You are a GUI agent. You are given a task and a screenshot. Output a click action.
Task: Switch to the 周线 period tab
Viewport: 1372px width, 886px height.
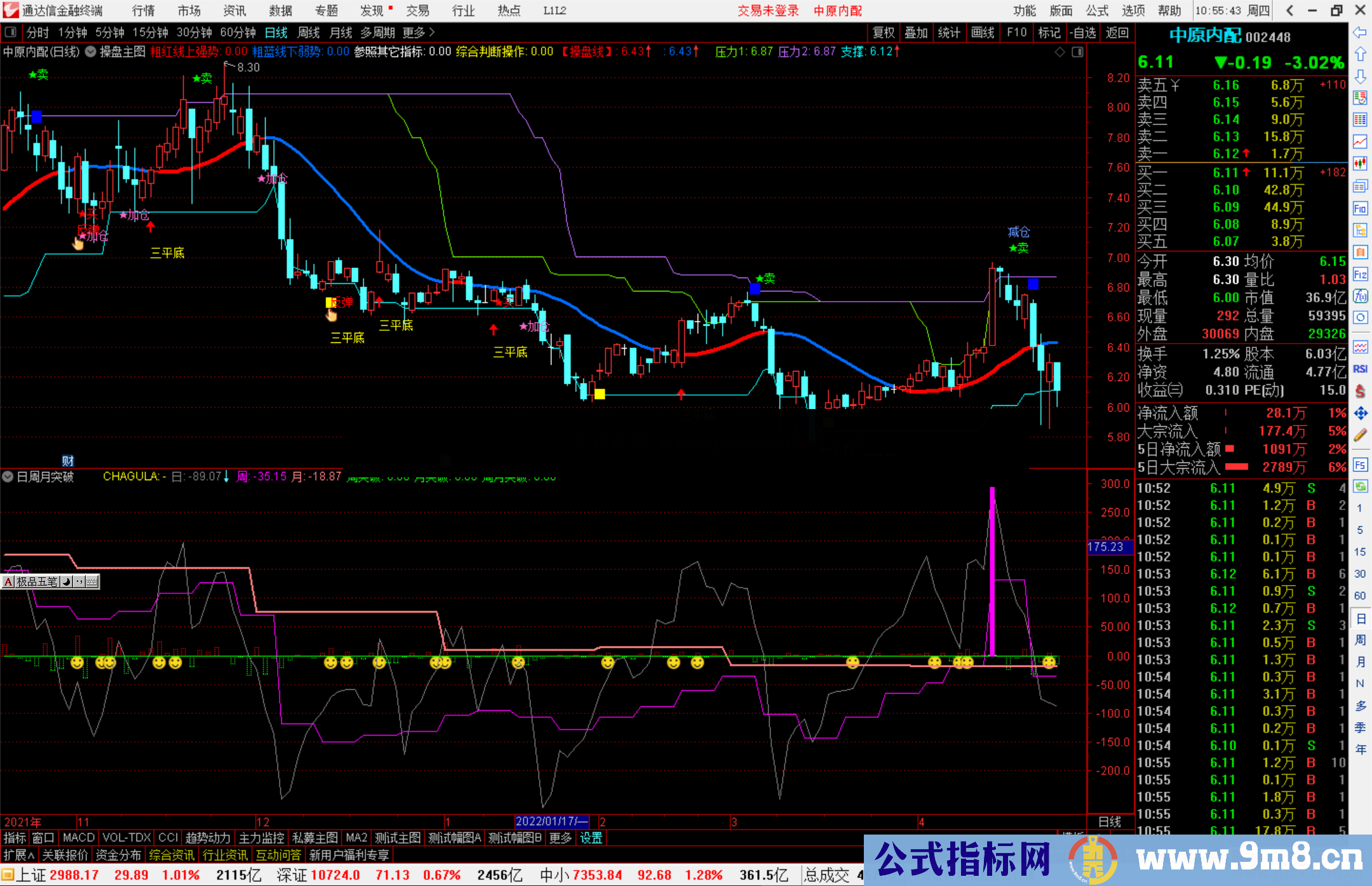point(309,32)
